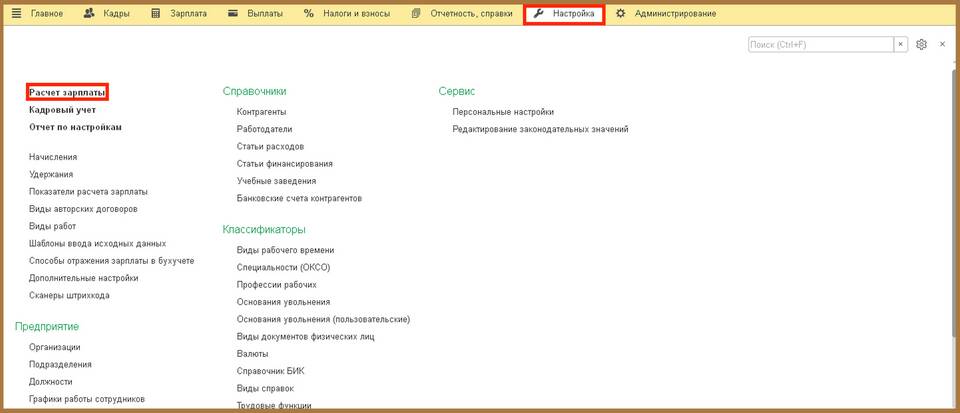Image resolution: width=960 pixels, height=413 pixels.
Task: Focus the Поиск (Ctrl+F) search field
Action: 820,45
